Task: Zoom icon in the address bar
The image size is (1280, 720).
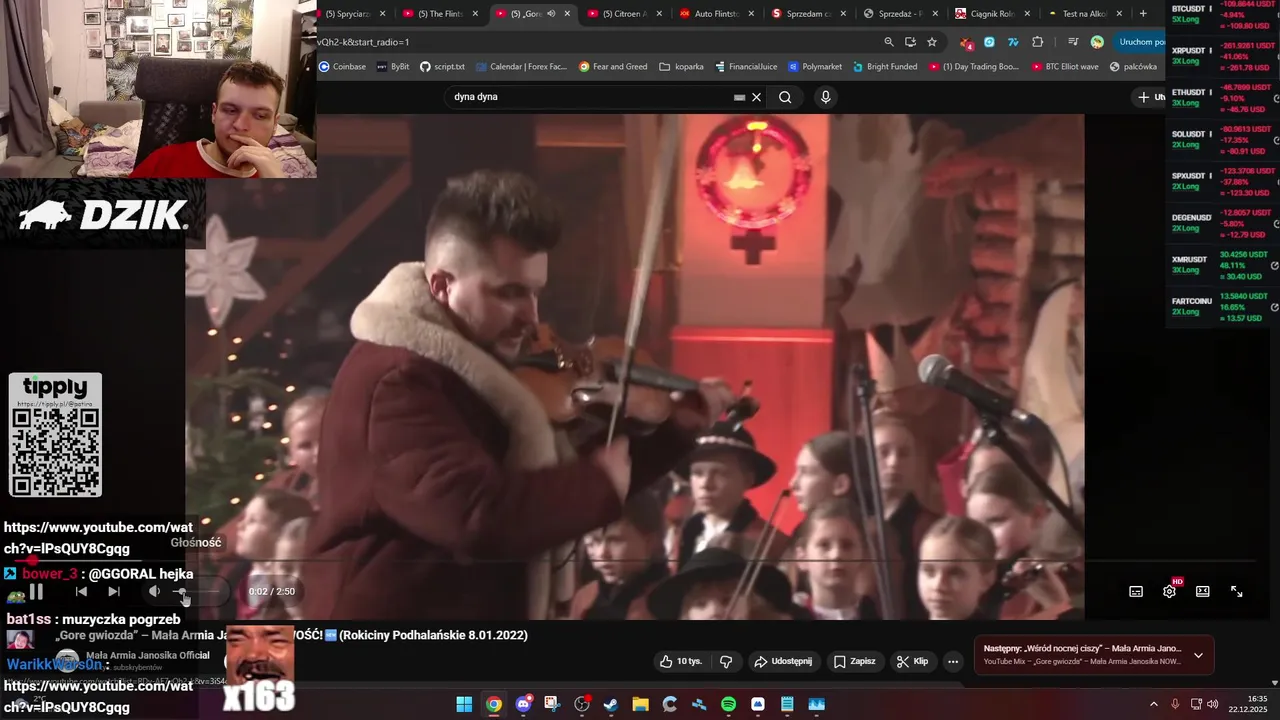Action: [888, 42]
